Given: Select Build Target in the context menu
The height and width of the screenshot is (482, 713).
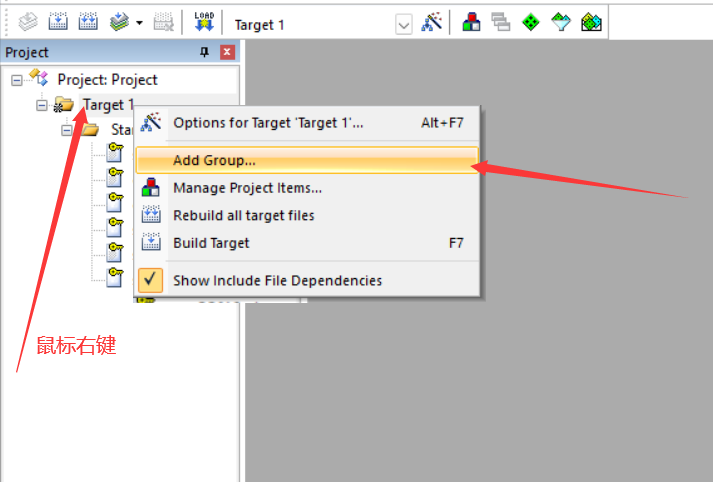Looking at the screenshot, I should coord(307,243).
